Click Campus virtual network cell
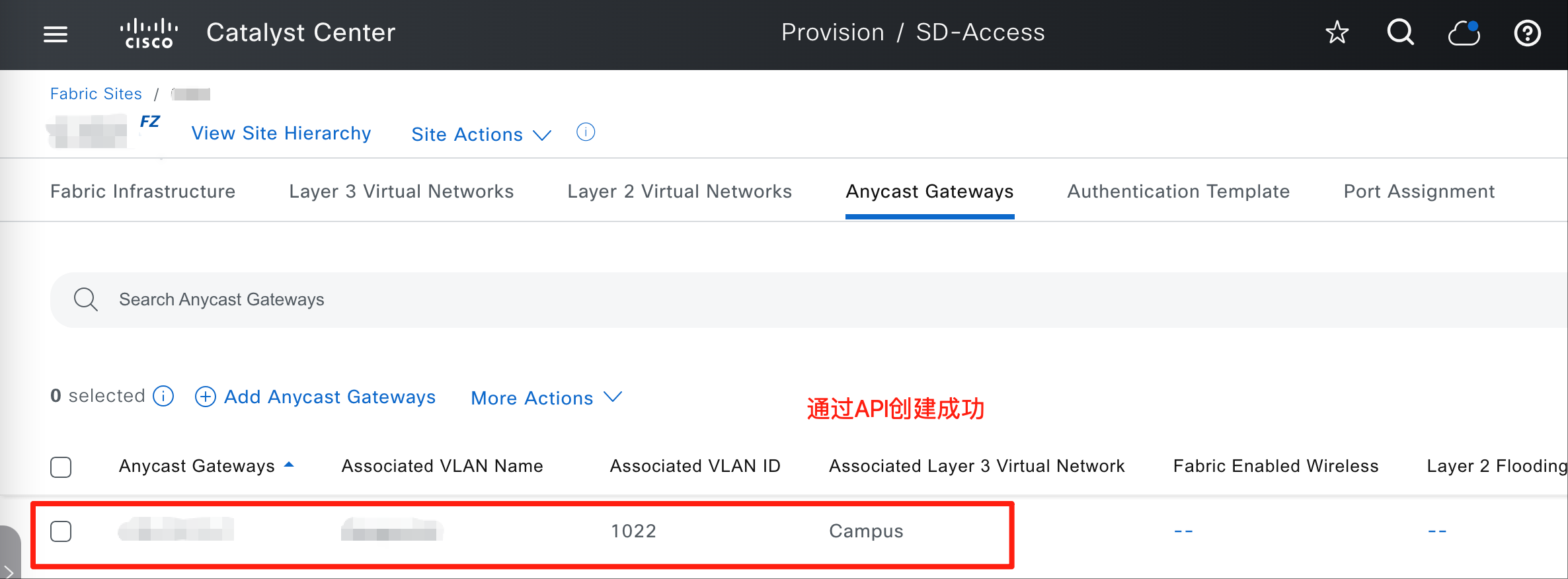Screen dimensions: 1568x579 point(866,531)
